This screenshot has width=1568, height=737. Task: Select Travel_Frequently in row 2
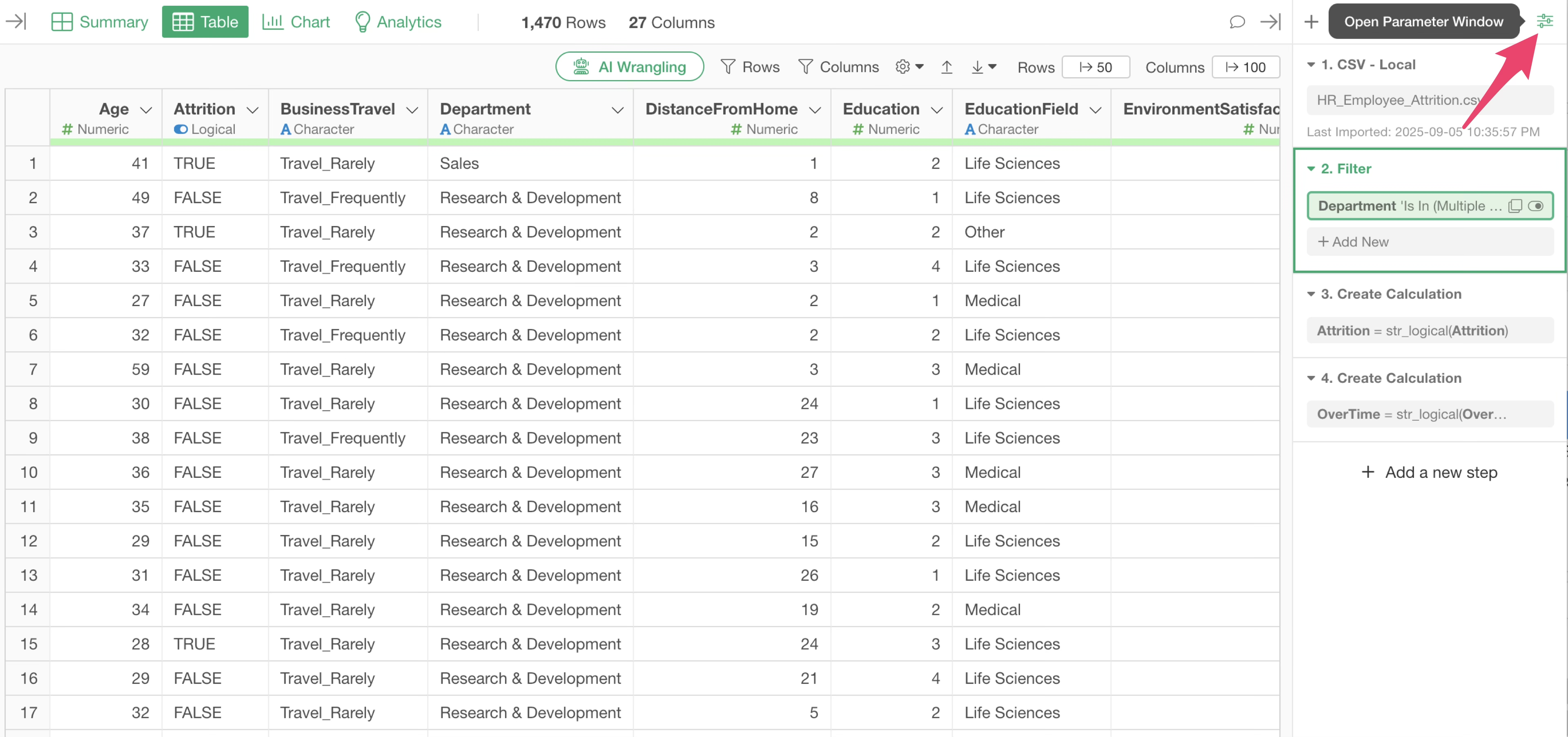coord(348,198)
